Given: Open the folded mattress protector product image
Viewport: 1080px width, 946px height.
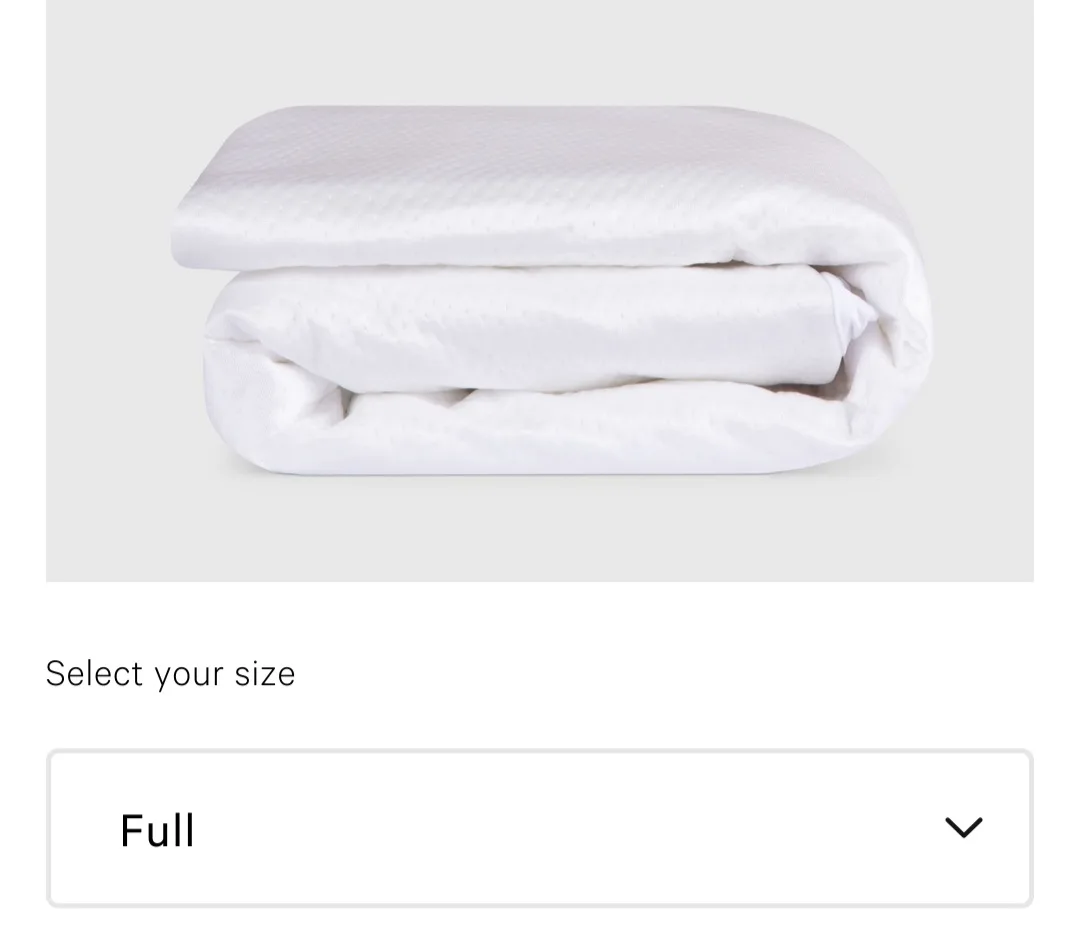Looking at the screenshot, I should (539, 290).
